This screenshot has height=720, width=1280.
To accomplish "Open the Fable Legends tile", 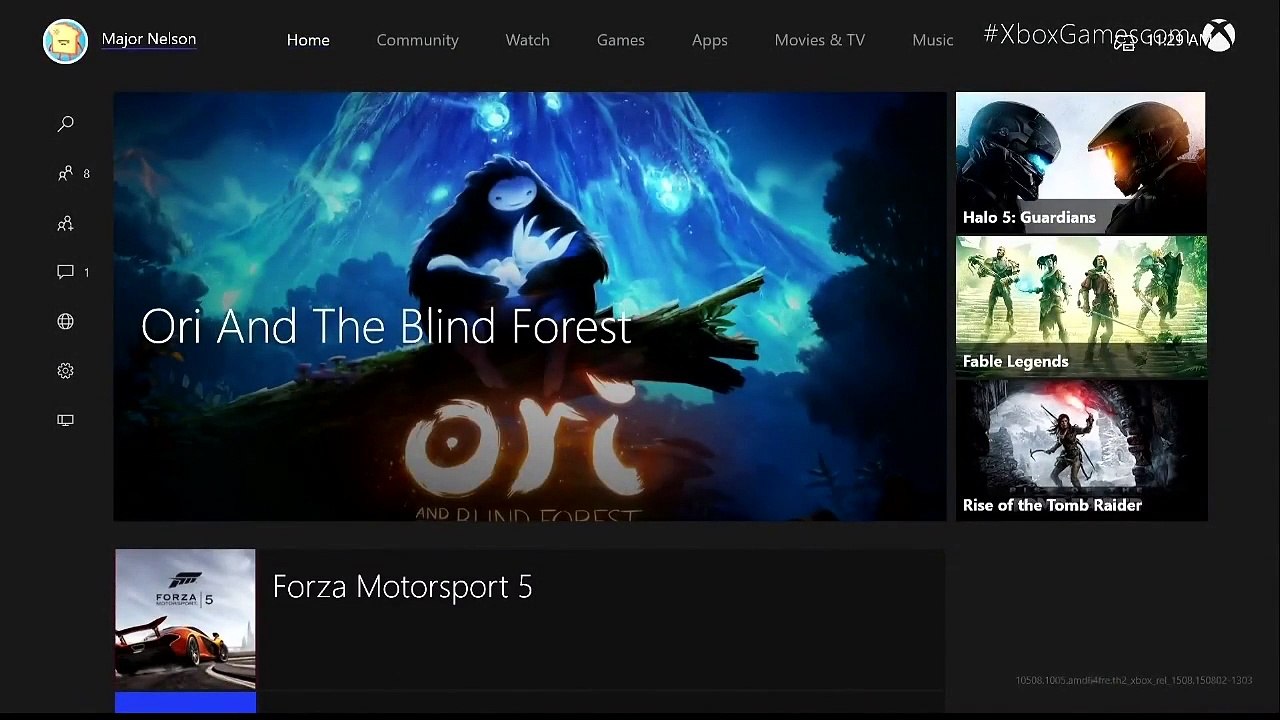I will [1081, 307].
